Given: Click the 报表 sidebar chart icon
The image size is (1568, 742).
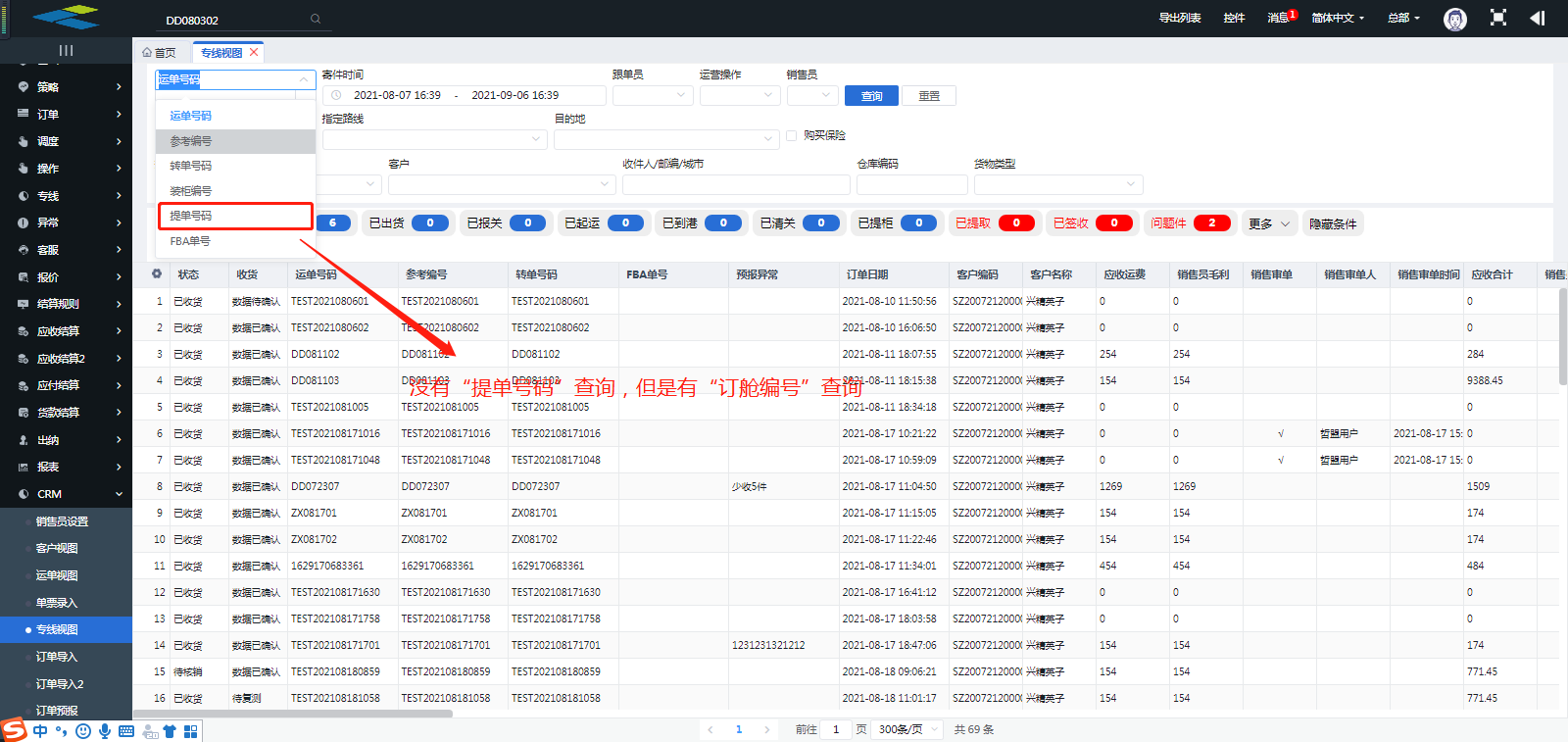Looking at the screenshot, I should [24, 467].
